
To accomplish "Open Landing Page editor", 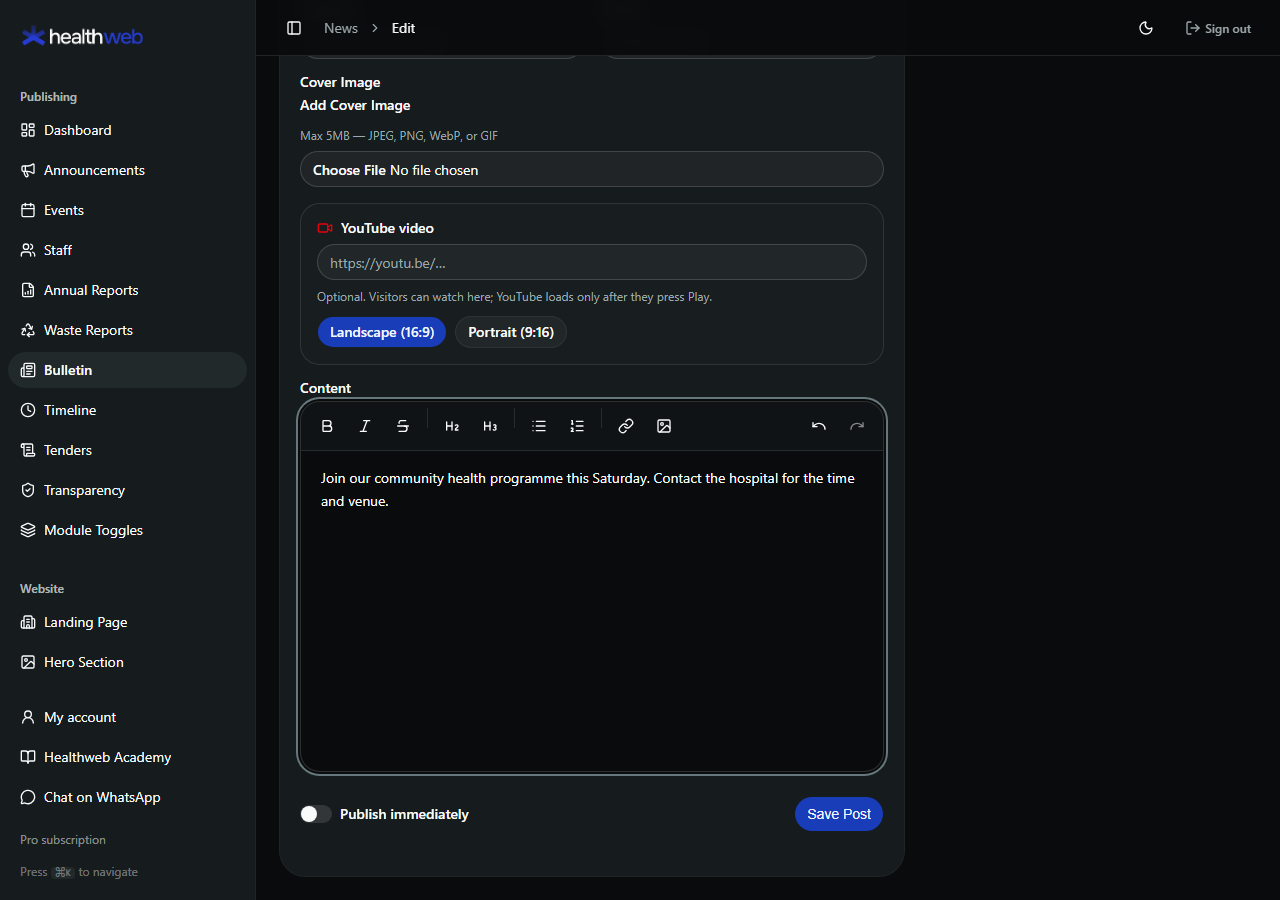I will point(127,622).
